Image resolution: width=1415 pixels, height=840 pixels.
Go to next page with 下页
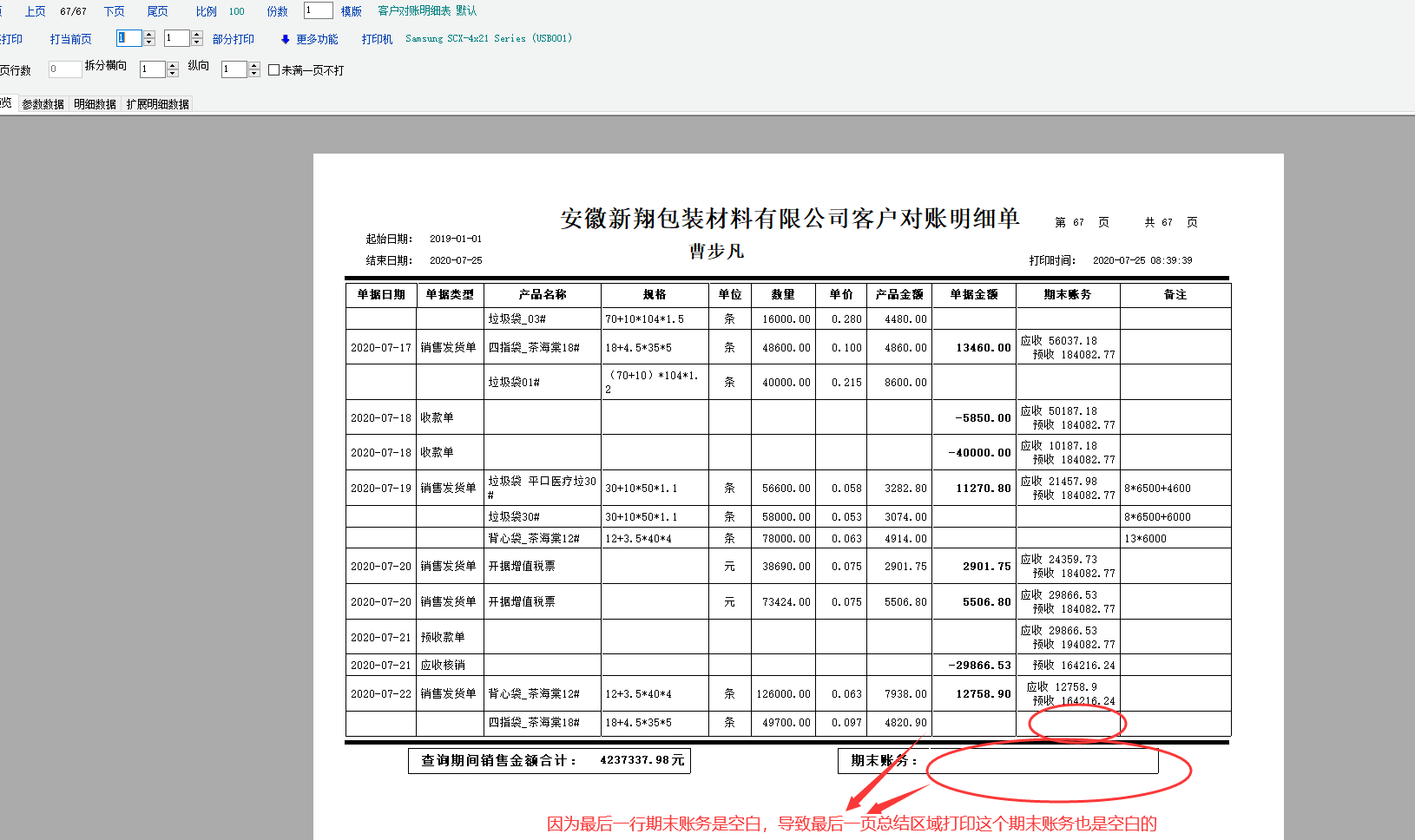pyautogui.click(x=114, y=11)
